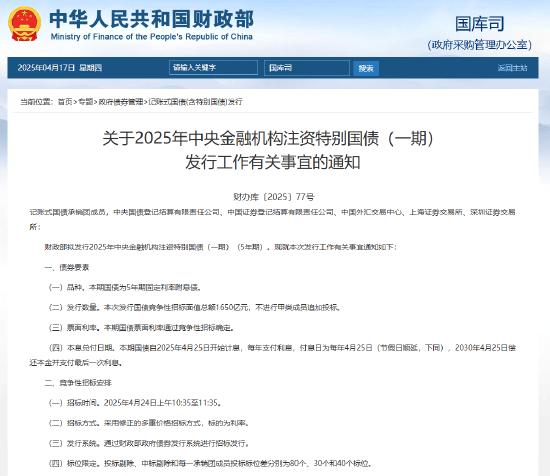Viewport: 550px width, 476px height.
Task: Open the 首页 breadcrumb link
Action: tap(65, 102)
